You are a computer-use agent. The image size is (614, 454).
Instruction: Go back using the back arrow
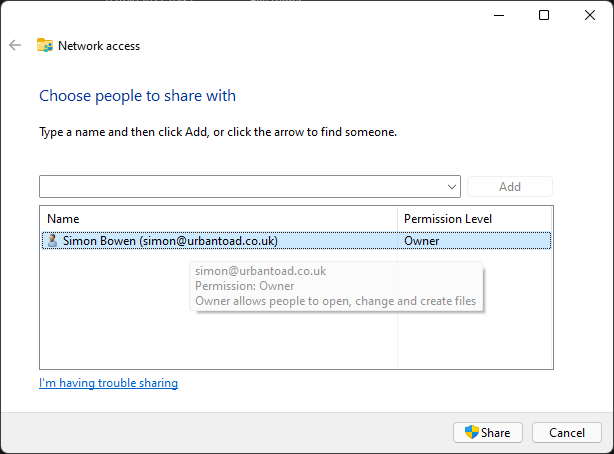pyautogui.click(x=15, y=45)
